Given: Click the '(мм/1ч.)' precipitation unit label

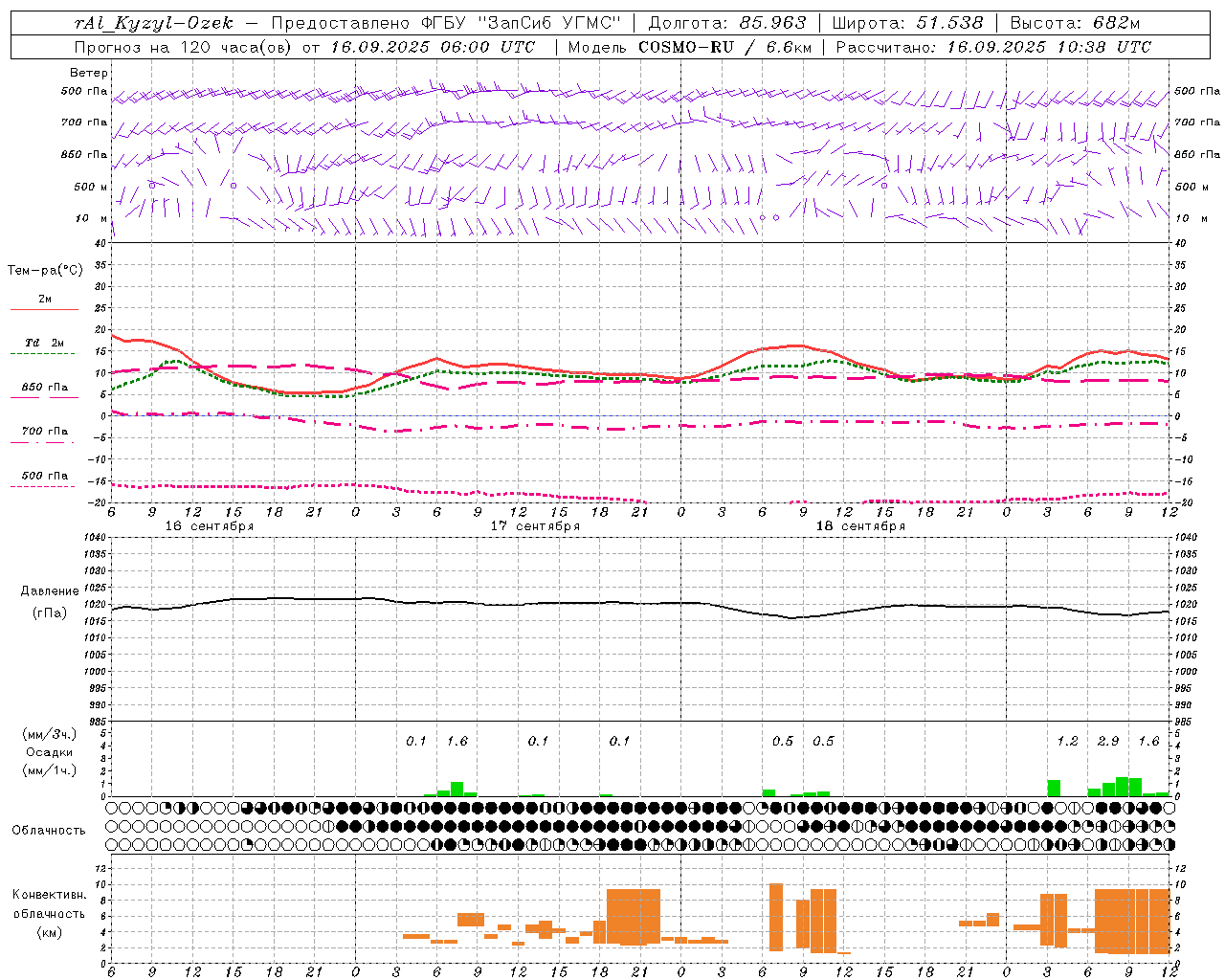Looking at the screenshot, I should tap(49, 770).
